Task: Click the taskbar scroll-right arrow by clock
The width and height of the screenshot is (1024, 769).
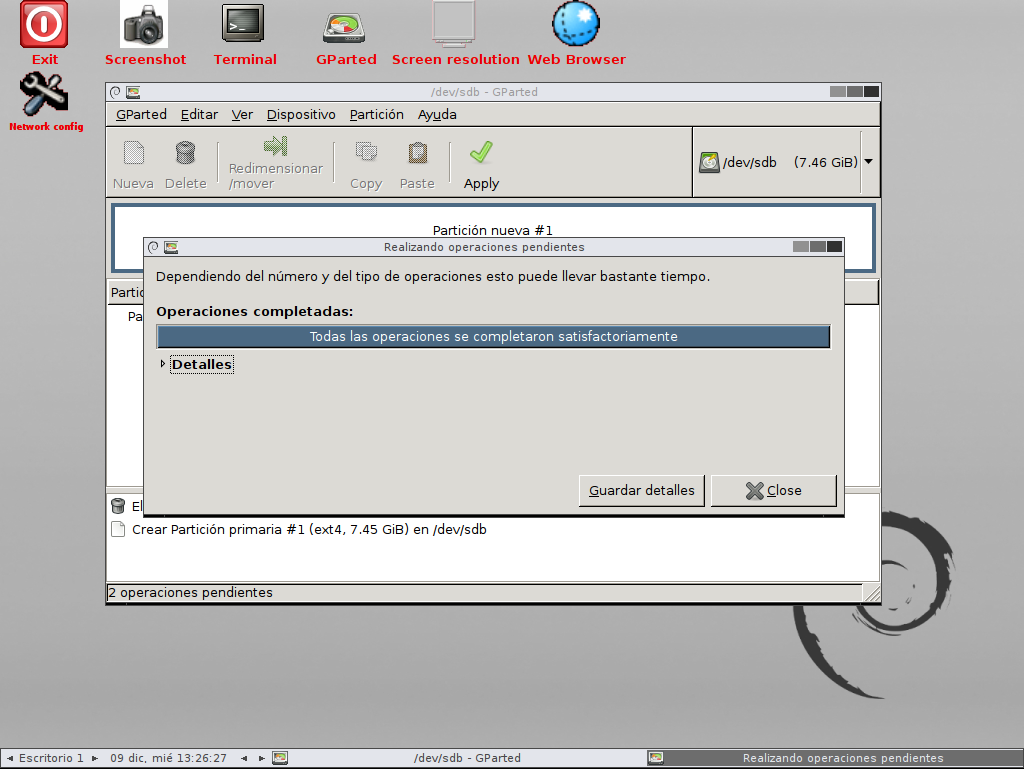Action: click(261, 758)
